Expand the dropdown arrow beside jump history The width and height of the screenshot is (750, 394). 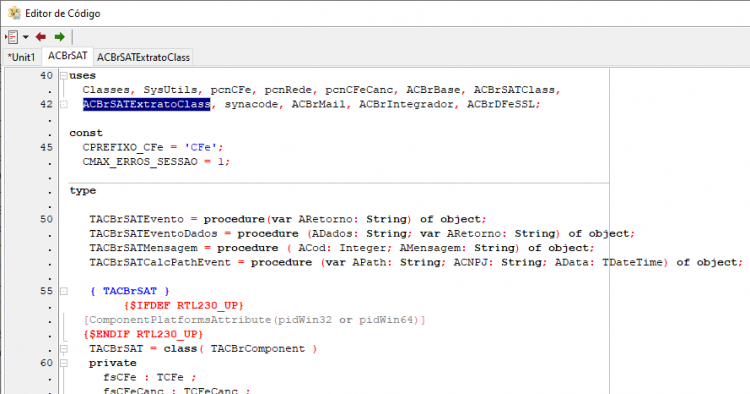click(26, 37)
